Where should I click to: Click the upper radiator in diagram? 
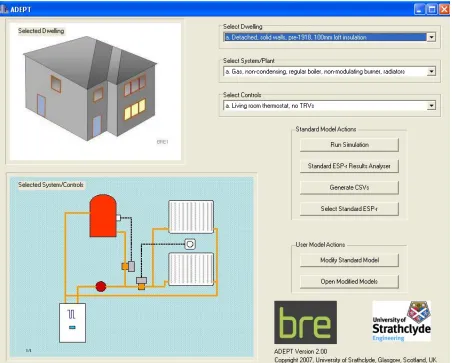tap(191, 216)
